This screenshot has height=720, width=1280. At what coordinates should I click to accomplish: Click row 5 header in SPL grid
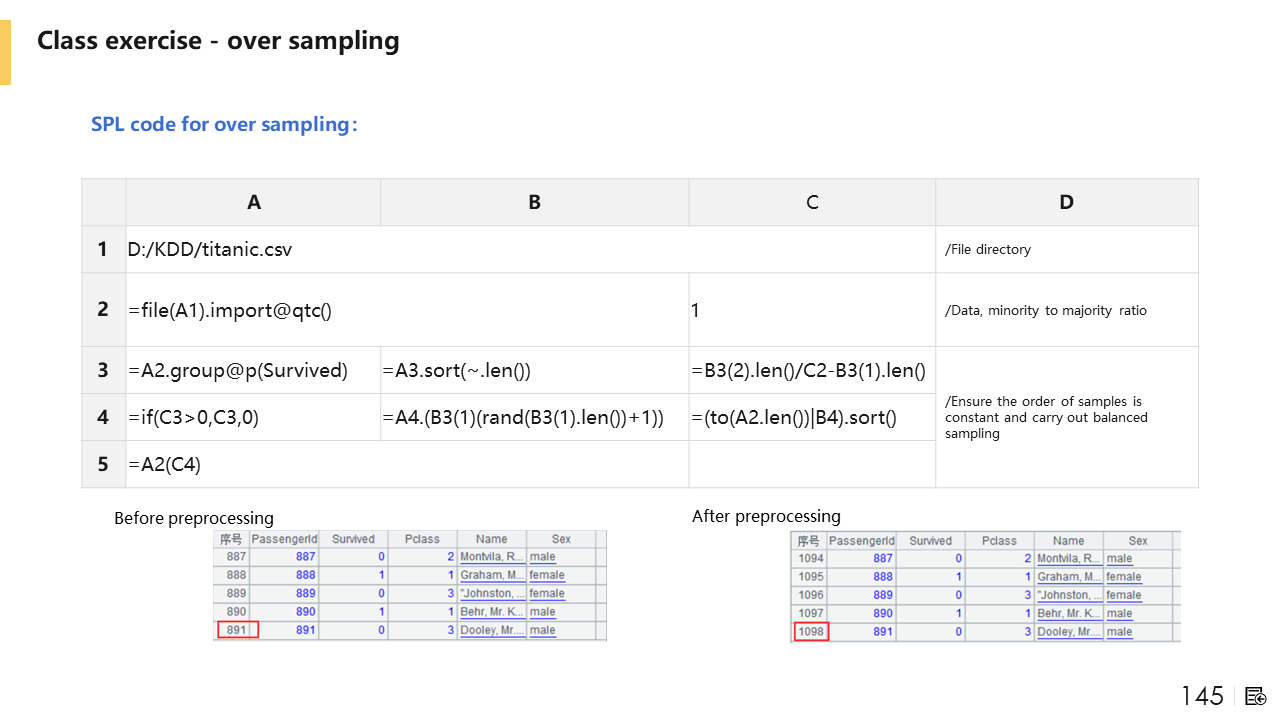pos(103,464)
